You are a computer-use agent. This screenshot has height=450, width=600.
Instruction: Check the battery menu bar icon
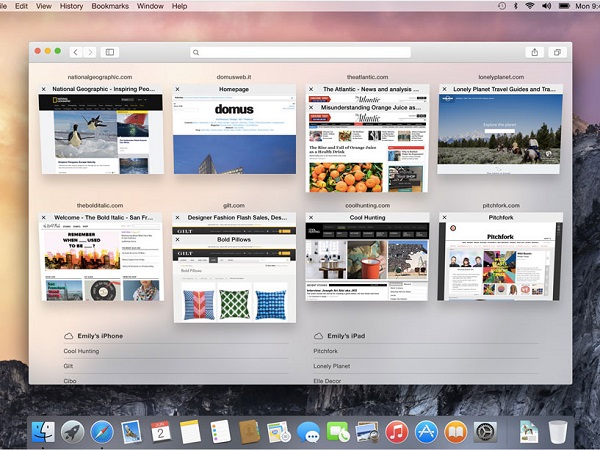coord(564,6)
